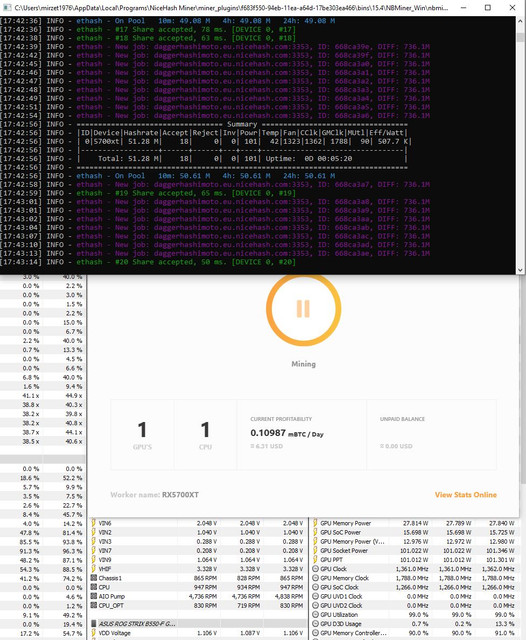Image resolution: width=526 pixels, height=640 pixels.
Task: Click the Current Profitability panel
Action: click(x=302, y=435)
